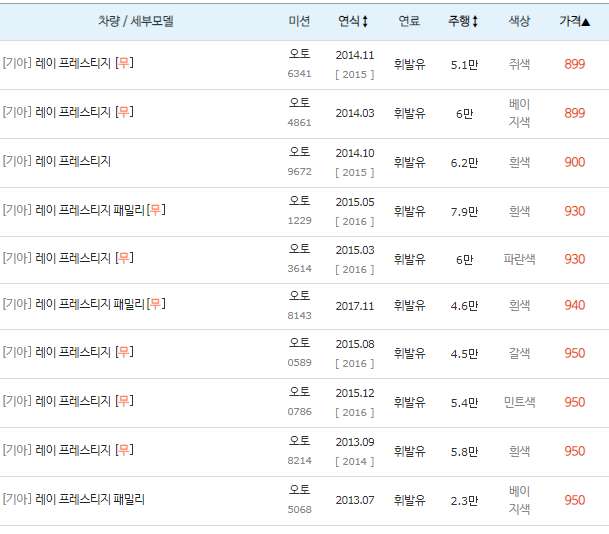Click the 연료 column header
Viewport: 609px width, 534px height.
pyautogui.click(x=409, y=21)
